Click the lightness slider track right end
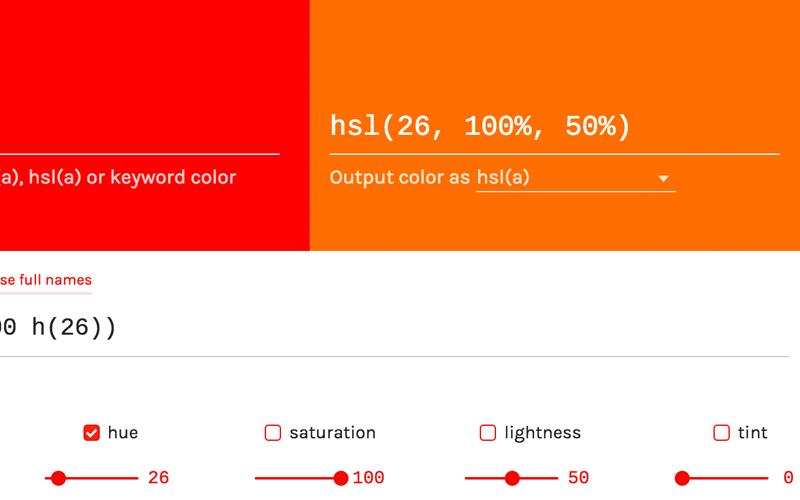 pos(555,478)
